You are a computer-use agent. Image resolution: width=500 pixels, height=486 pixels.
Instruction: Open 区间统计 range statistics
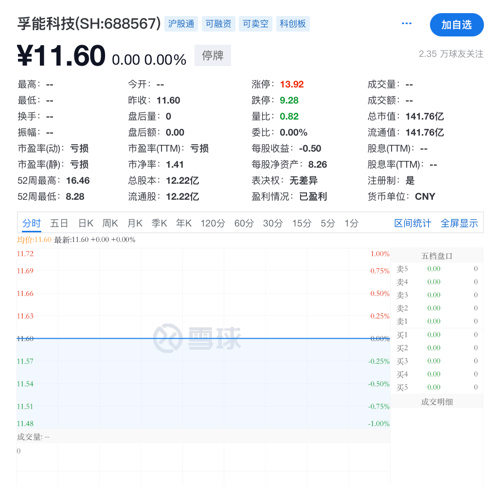coord(413,223)
